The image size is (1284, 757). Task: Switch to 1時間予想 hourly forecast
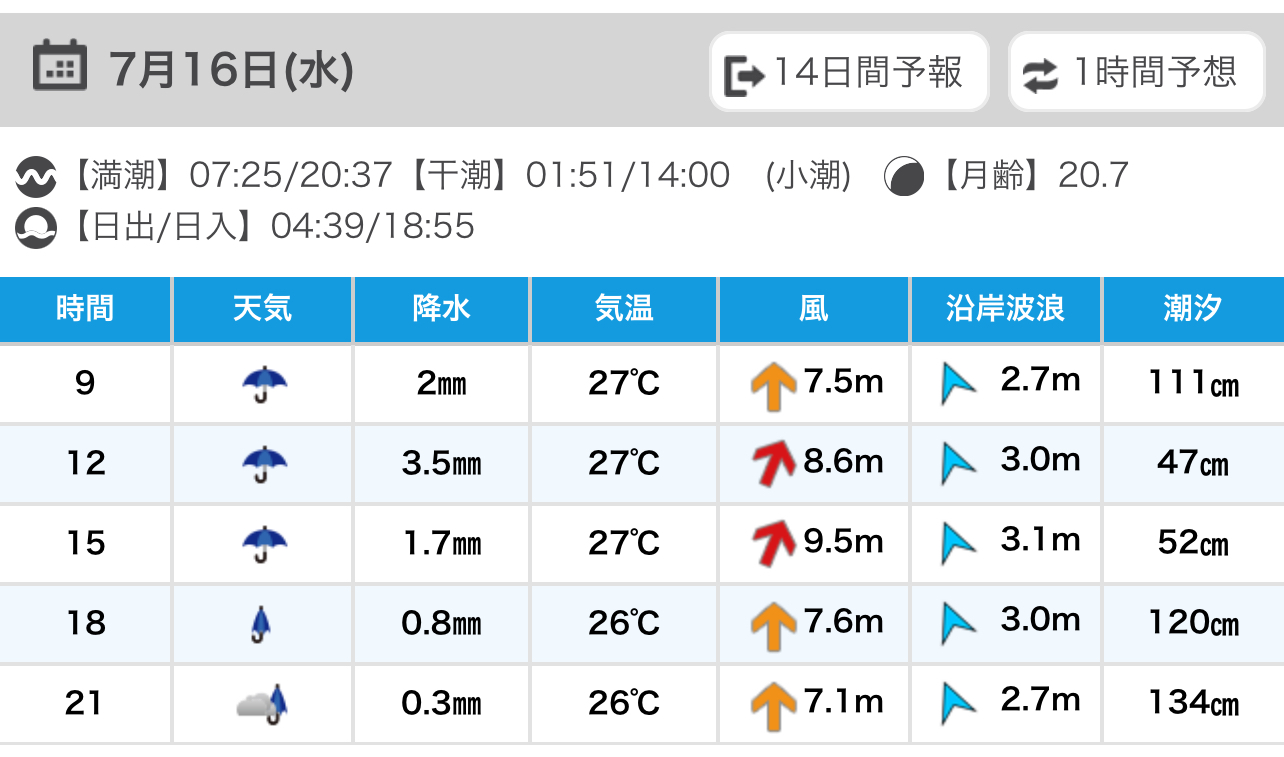(x=1137, y=72)
